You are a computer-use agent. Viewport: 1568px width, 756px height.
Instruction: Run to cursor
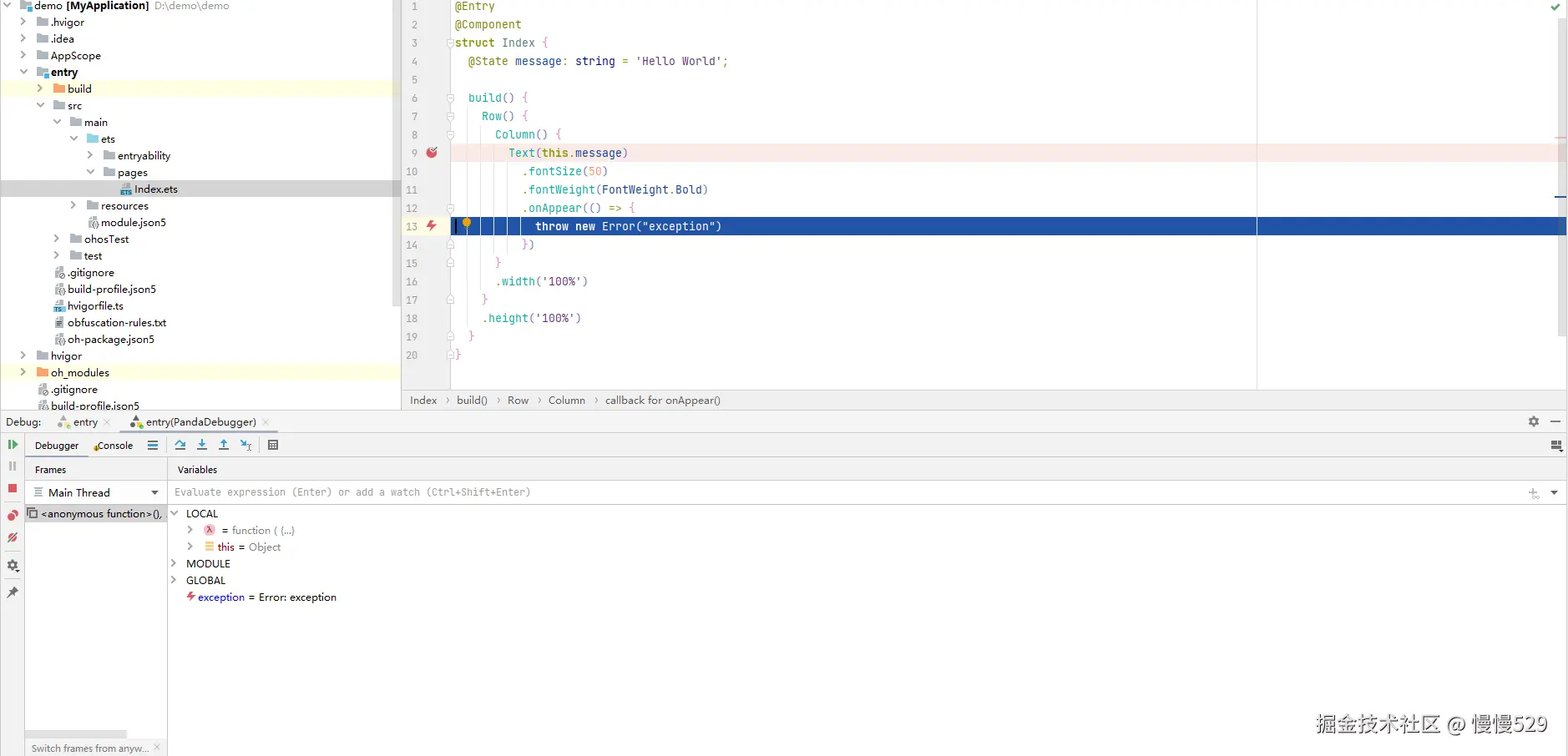[x=246, y=446]
